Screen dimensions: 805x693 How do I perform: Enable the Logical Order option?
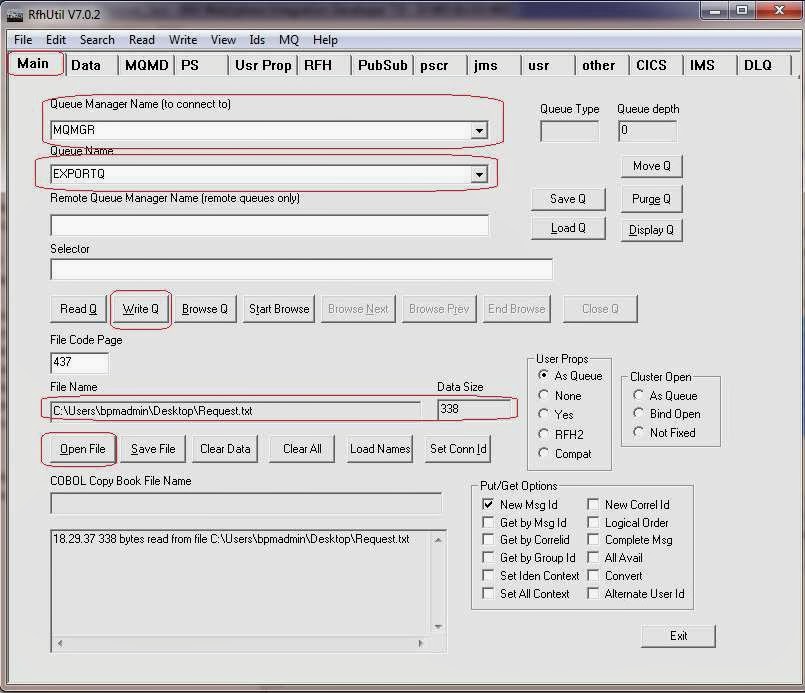(x=594, y=523)
